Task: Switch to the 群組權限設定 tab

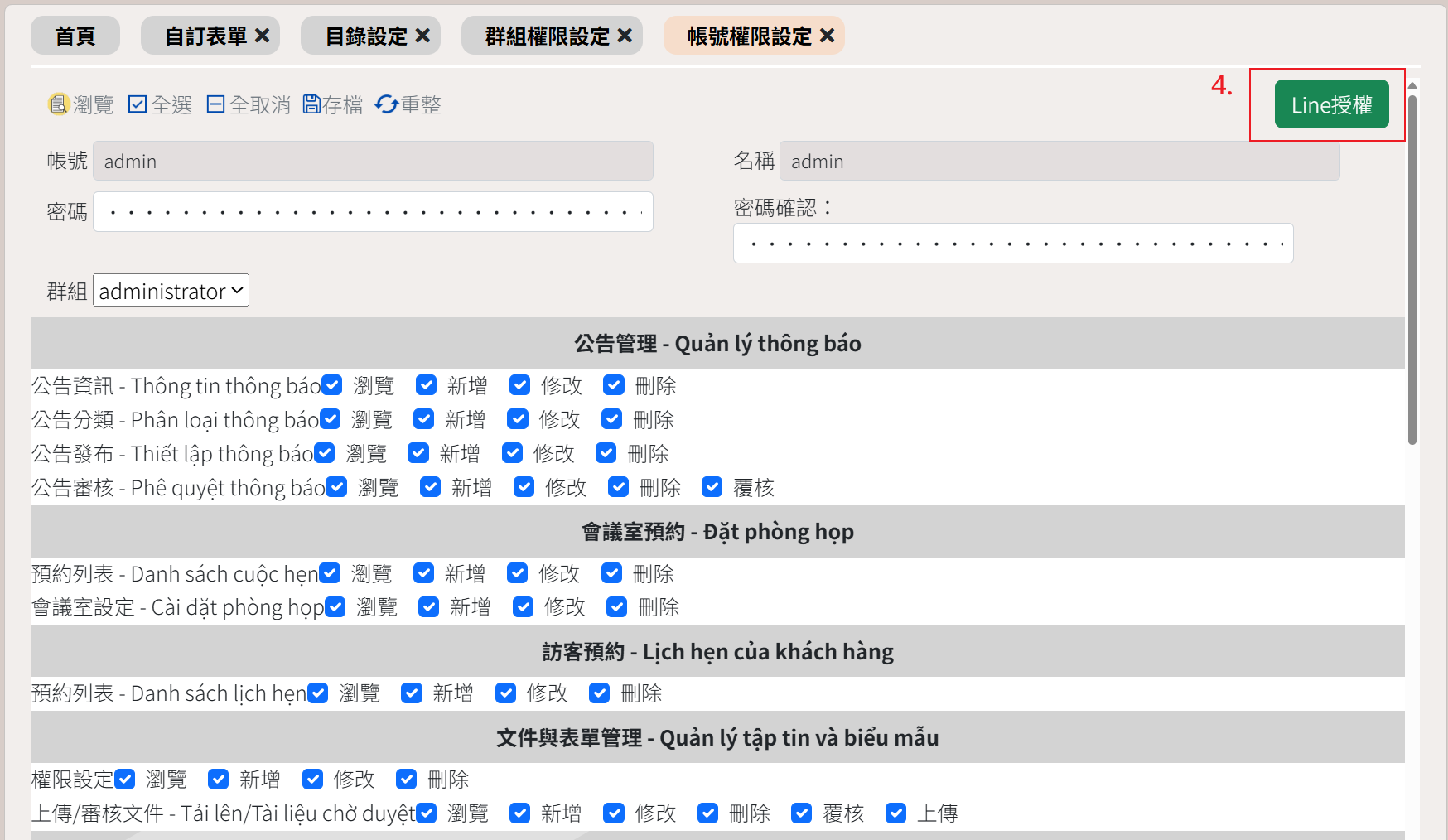Action: click(x=547, y=36)
